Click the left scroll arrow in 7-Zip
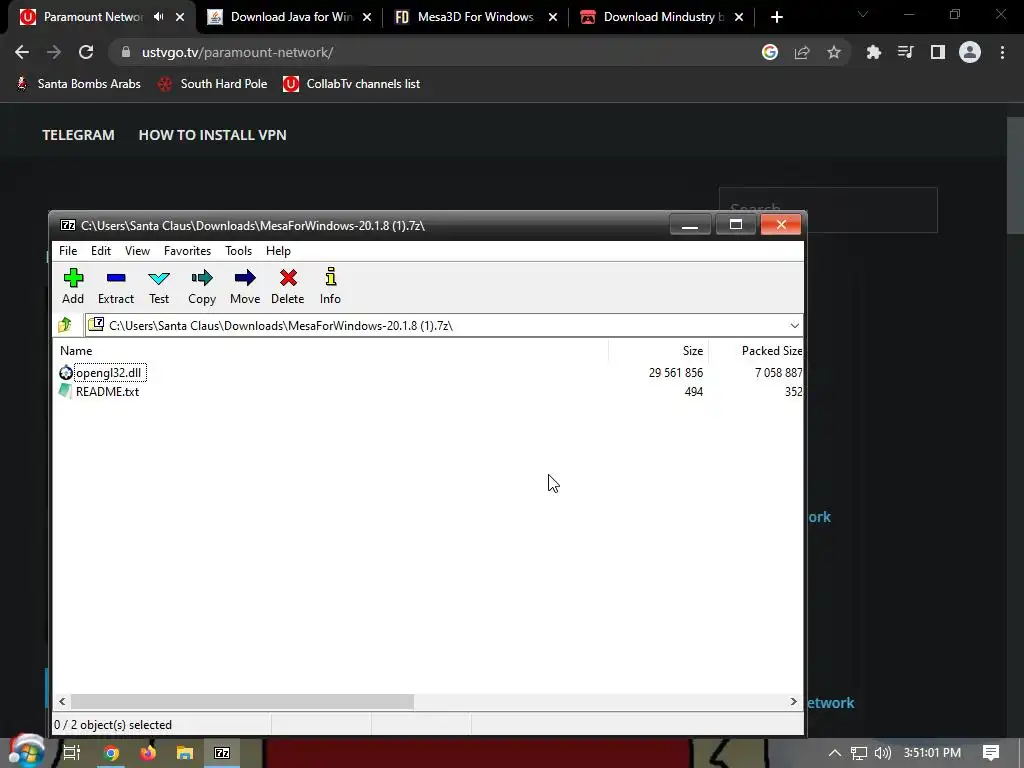 click(62, 701)
